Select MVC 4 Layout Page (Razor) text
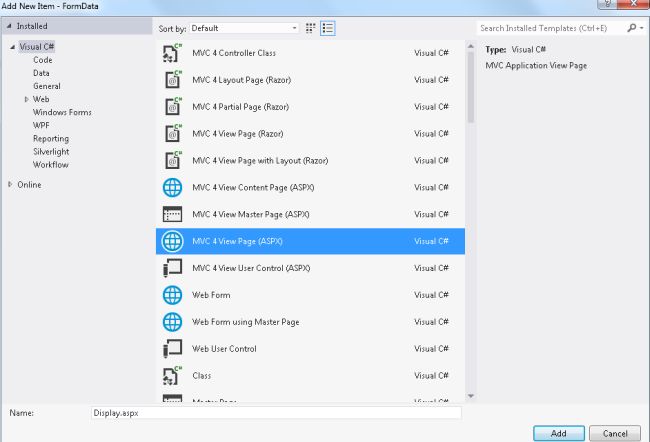This screenshot has height=442, width=650. click(241, 80)
